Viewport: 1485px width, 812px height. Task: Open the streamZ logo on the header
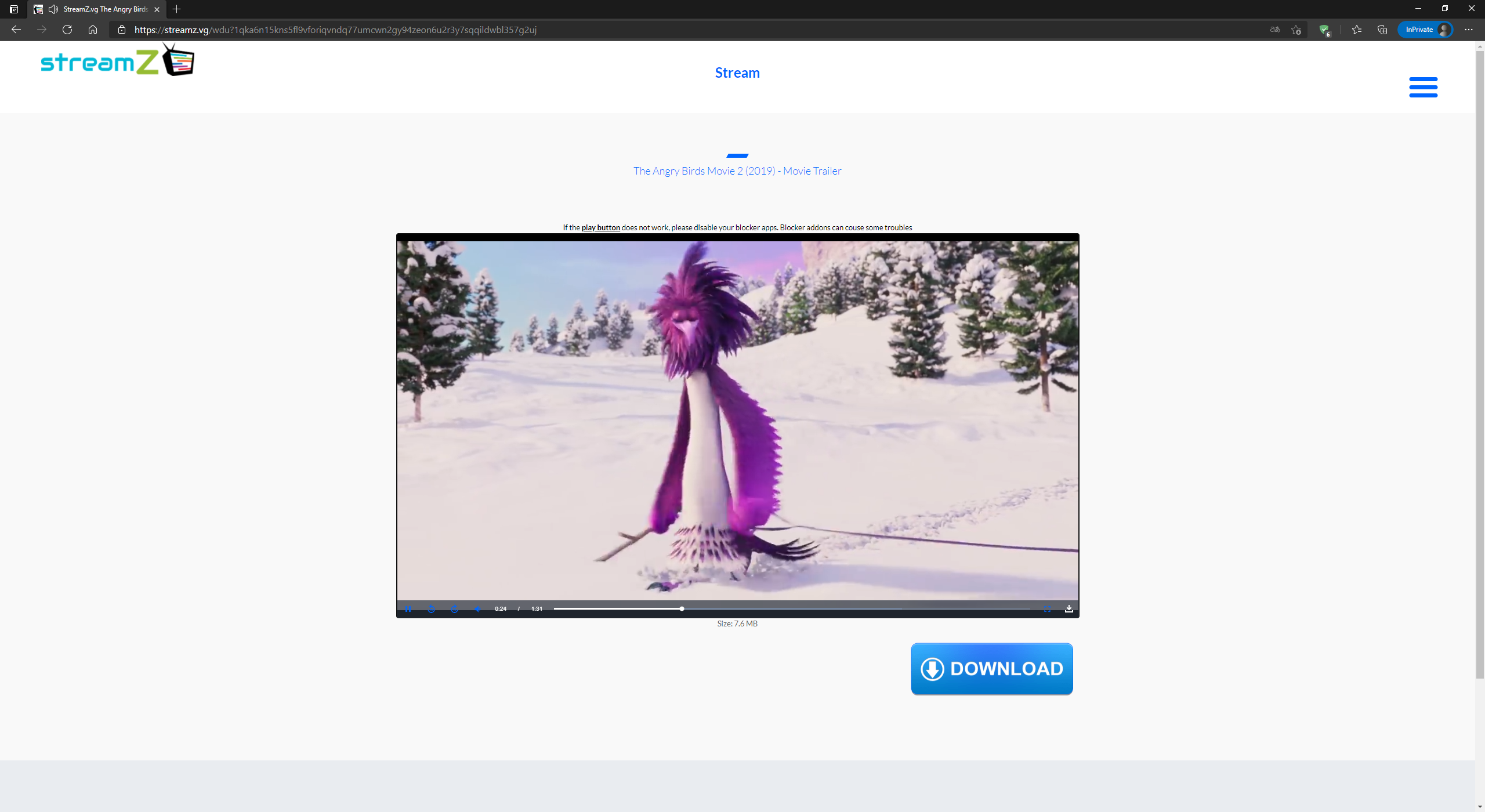pos(116,60)
